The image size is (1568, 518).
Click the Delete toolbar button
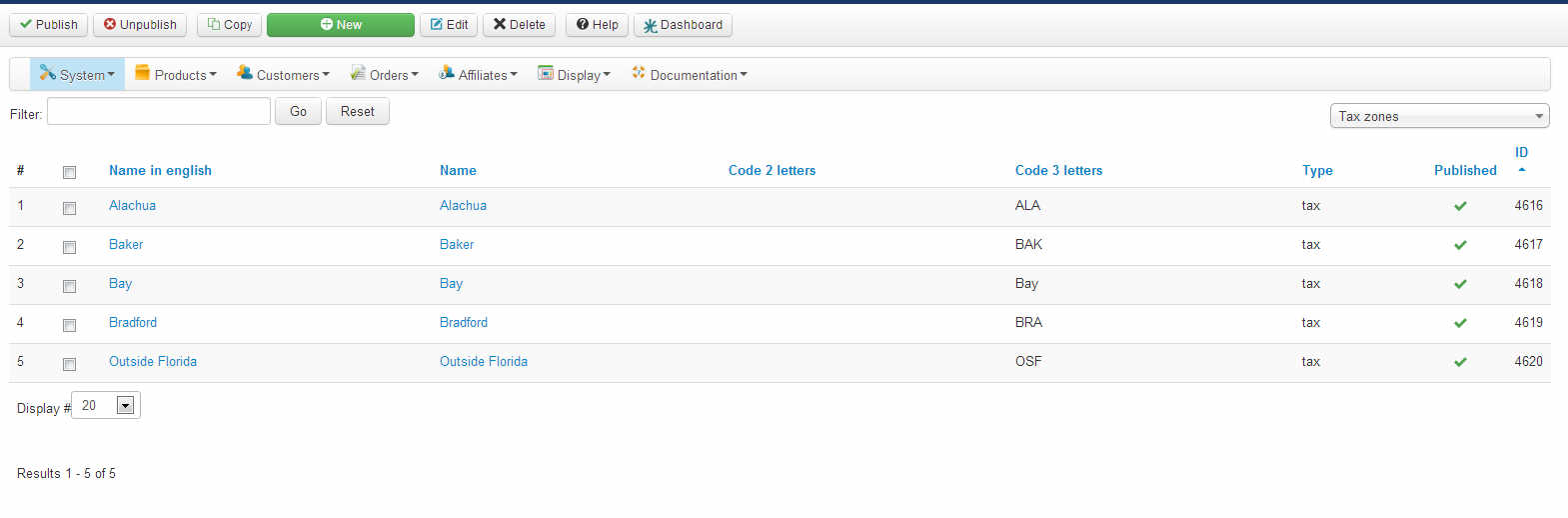[x=519, y=25]
